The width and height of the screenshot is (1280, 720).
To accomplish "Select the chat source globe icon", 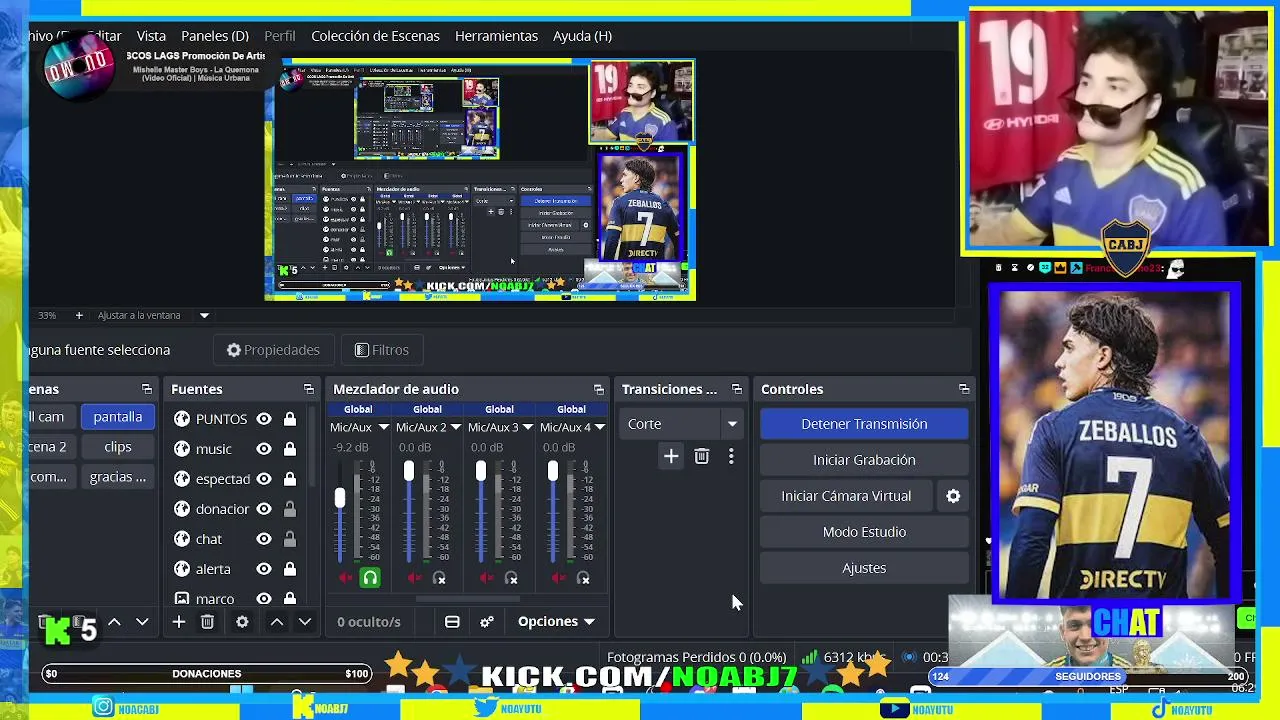I will pos(182,539).
